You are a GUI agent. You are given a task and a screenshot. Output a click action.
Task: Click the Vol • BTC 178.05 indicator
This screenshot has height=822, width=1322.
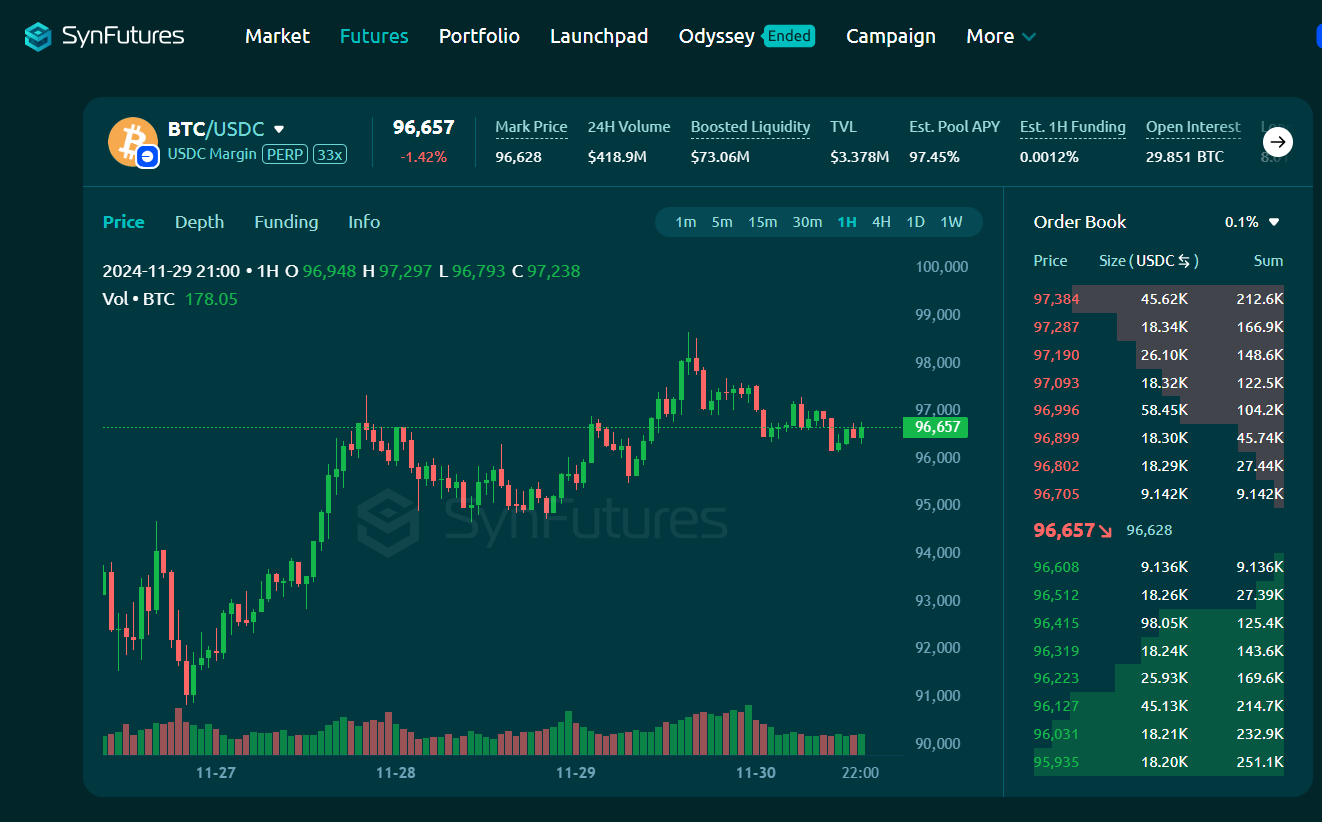(x=170, y=299)
